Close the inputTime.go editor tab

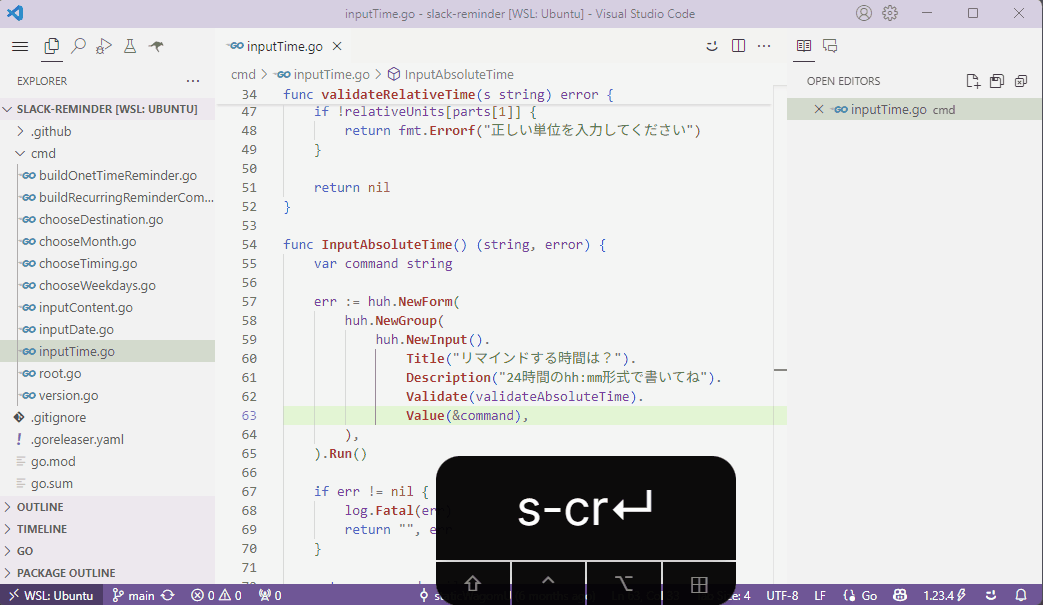pyautogui.click(x=337, y=46)
